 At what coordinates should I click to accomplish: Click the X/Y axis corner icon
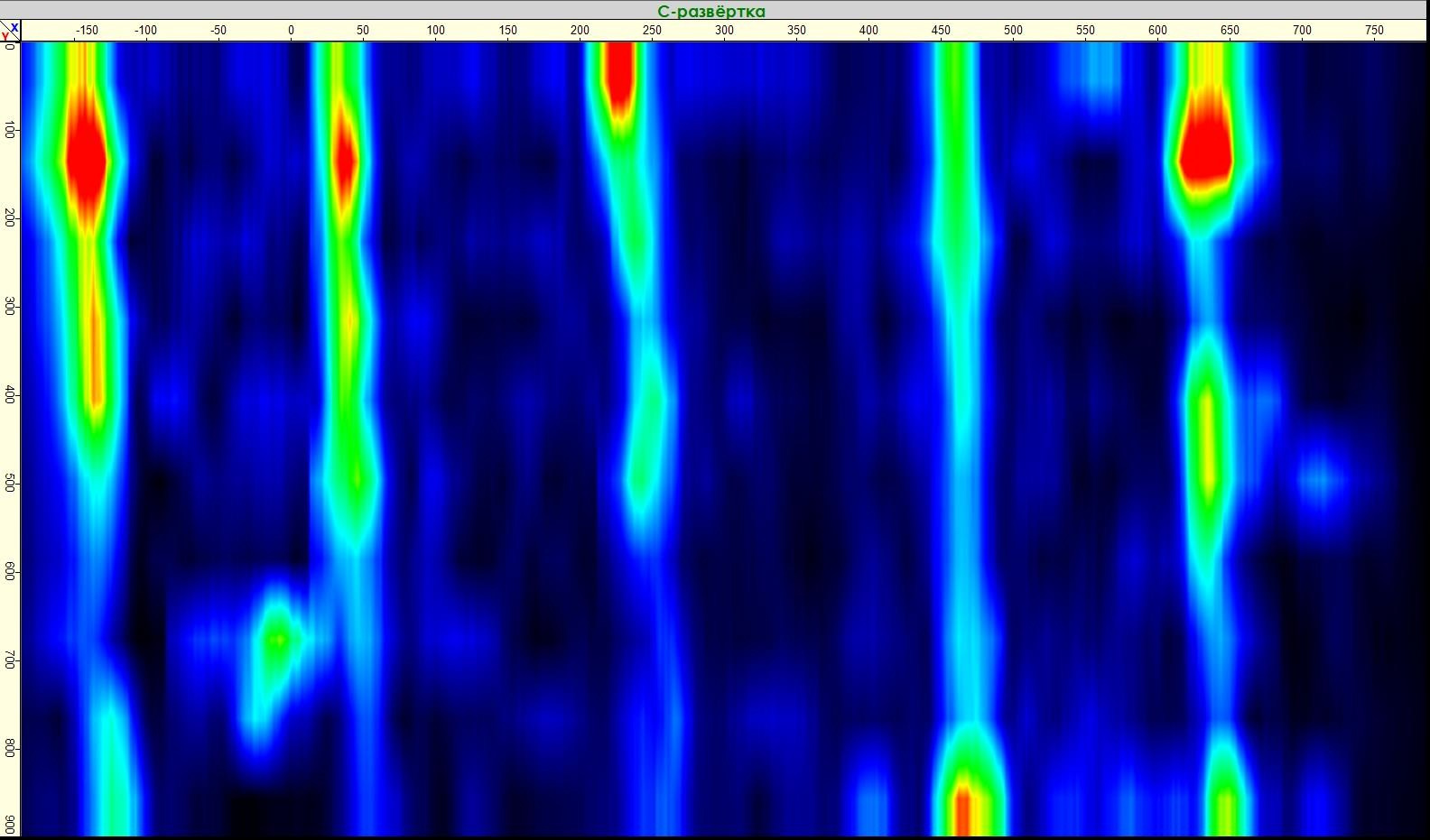pos(10,32)
